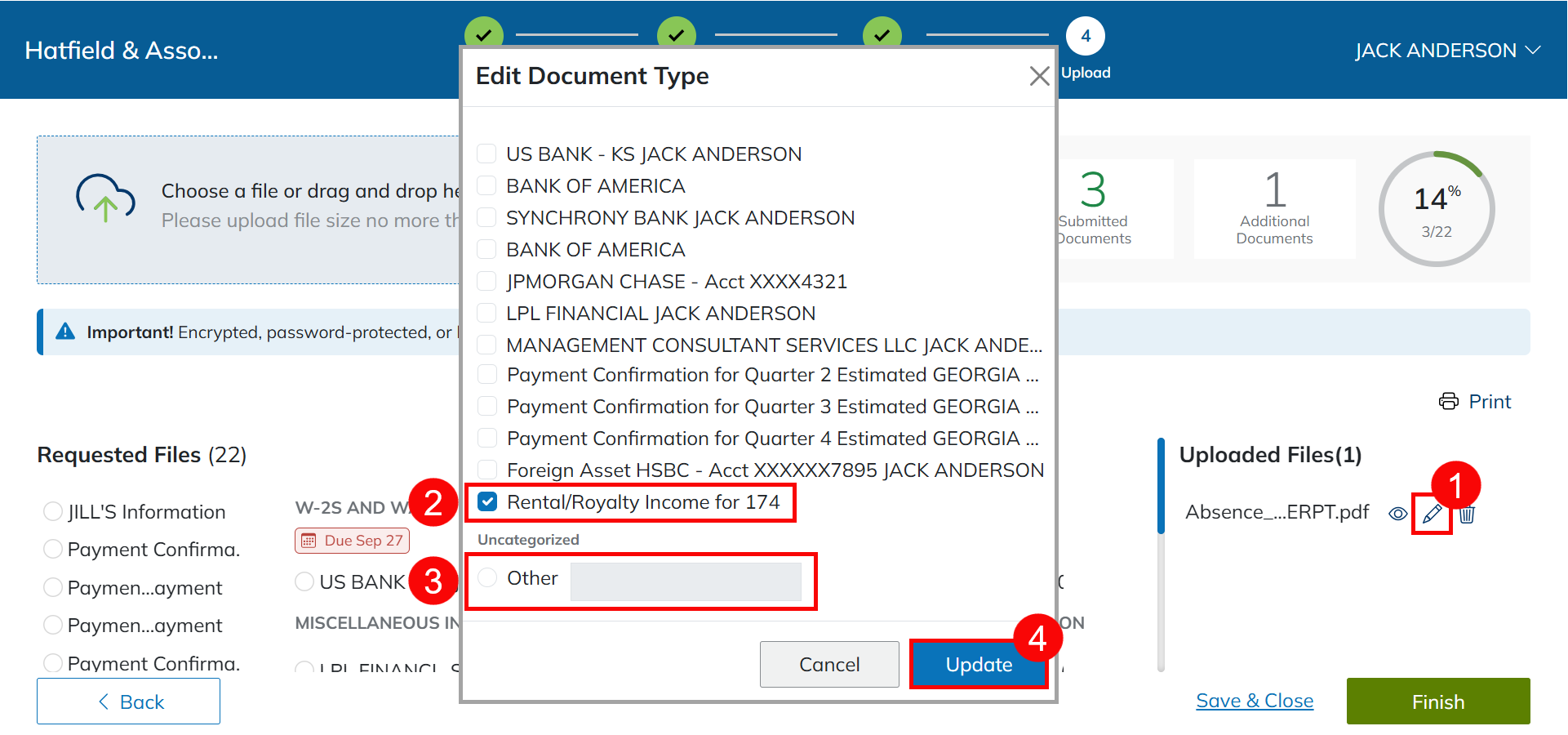The image size is (1568, 735).
Task: Click the Due Sep 27 calendar badge
Action: point(352,541)
